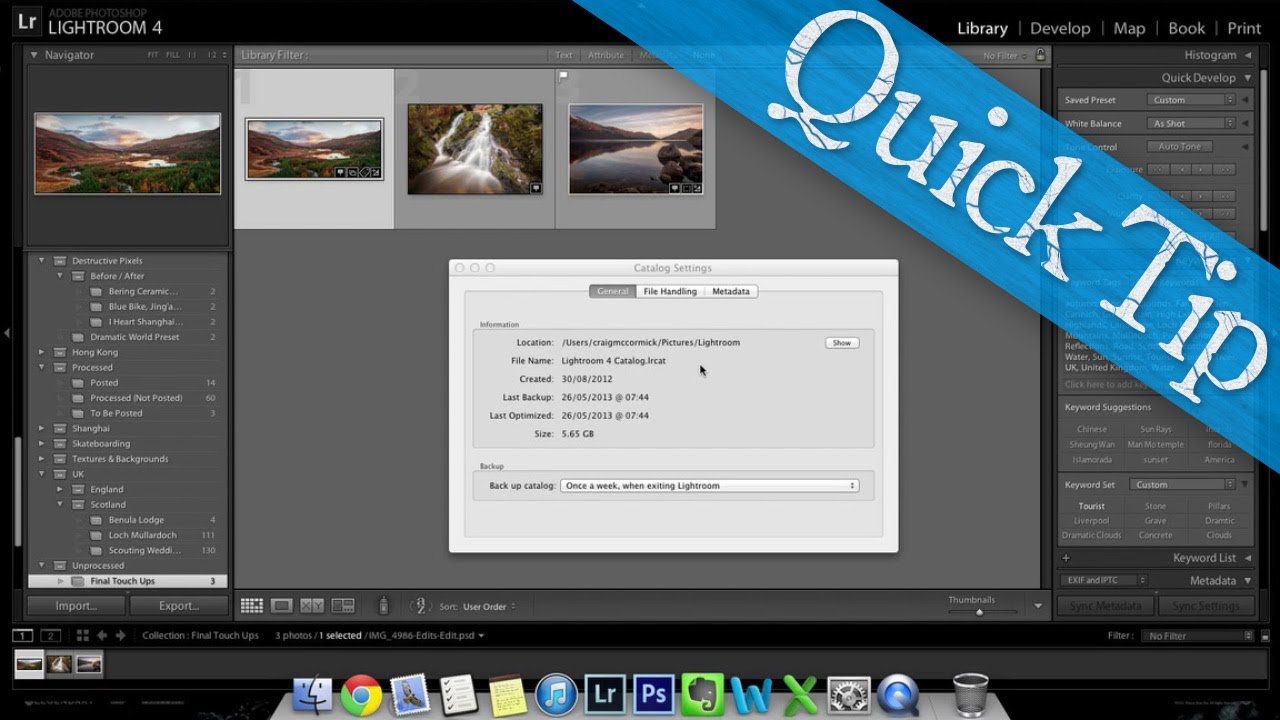This screenshot has width=1280, height=720.
Task: Switch to Grid view in toolbar
Action: click(x=252, y=606)
